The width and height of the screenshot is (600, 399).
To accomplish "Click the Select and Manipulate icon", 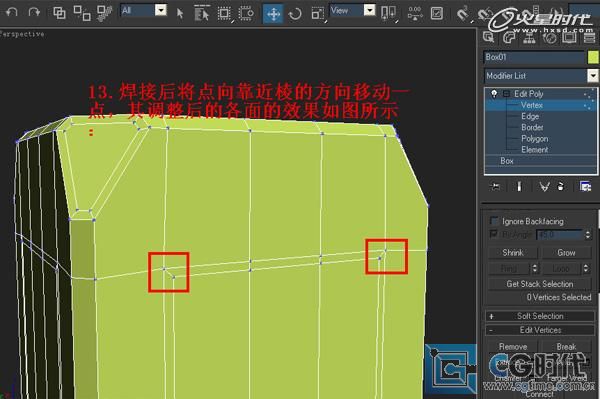I will coord(415,13).
